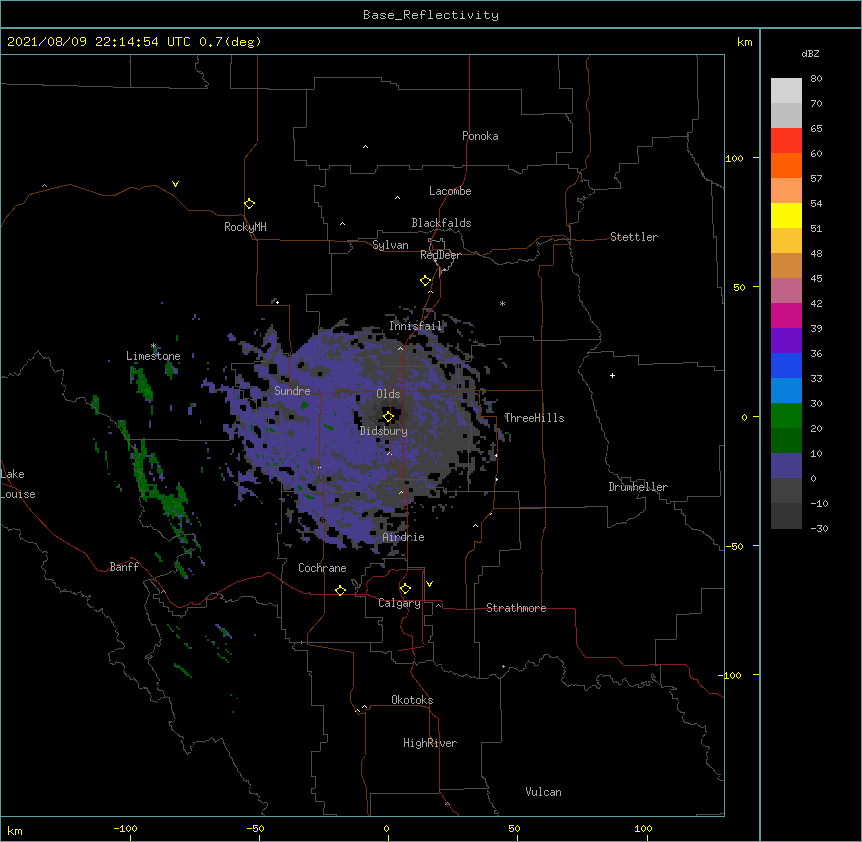Click the yellow diamond marker below the RedDeer label
Viewport: 862px width, 842px height.
[x=425, y=281]
